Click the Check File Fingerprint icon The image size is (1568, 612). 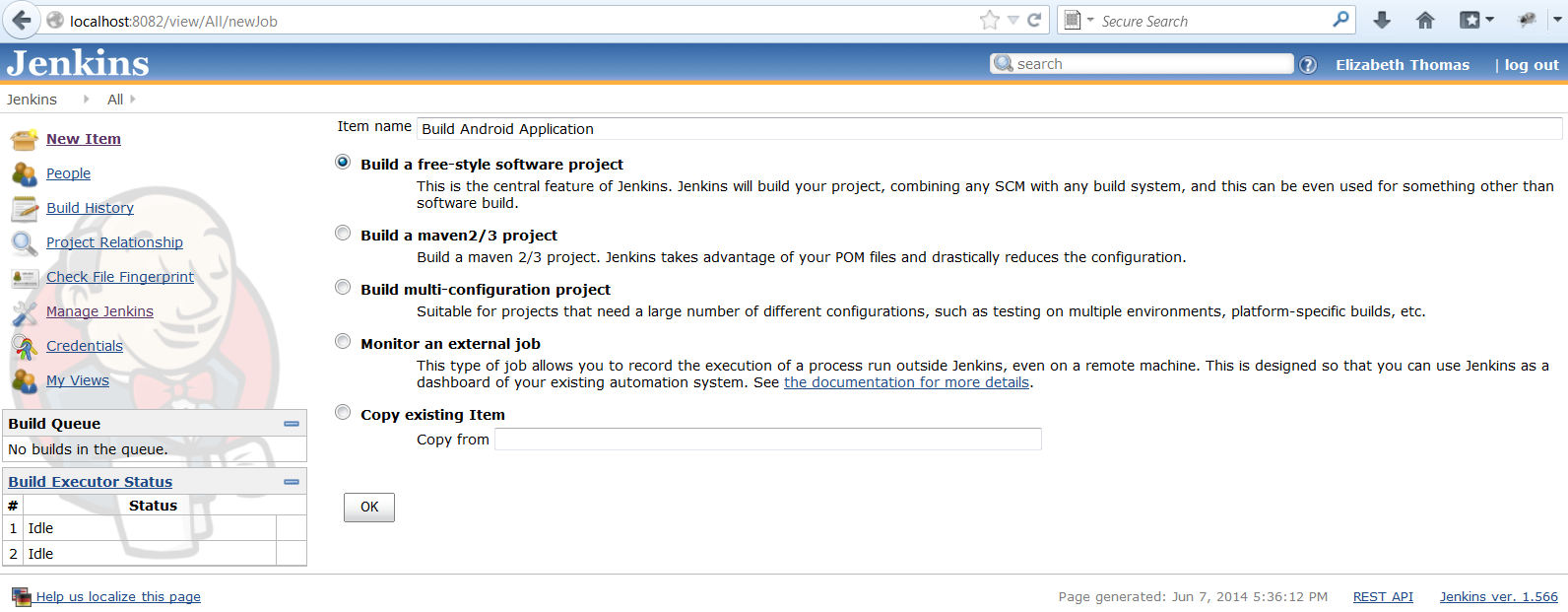click(25, 278)
